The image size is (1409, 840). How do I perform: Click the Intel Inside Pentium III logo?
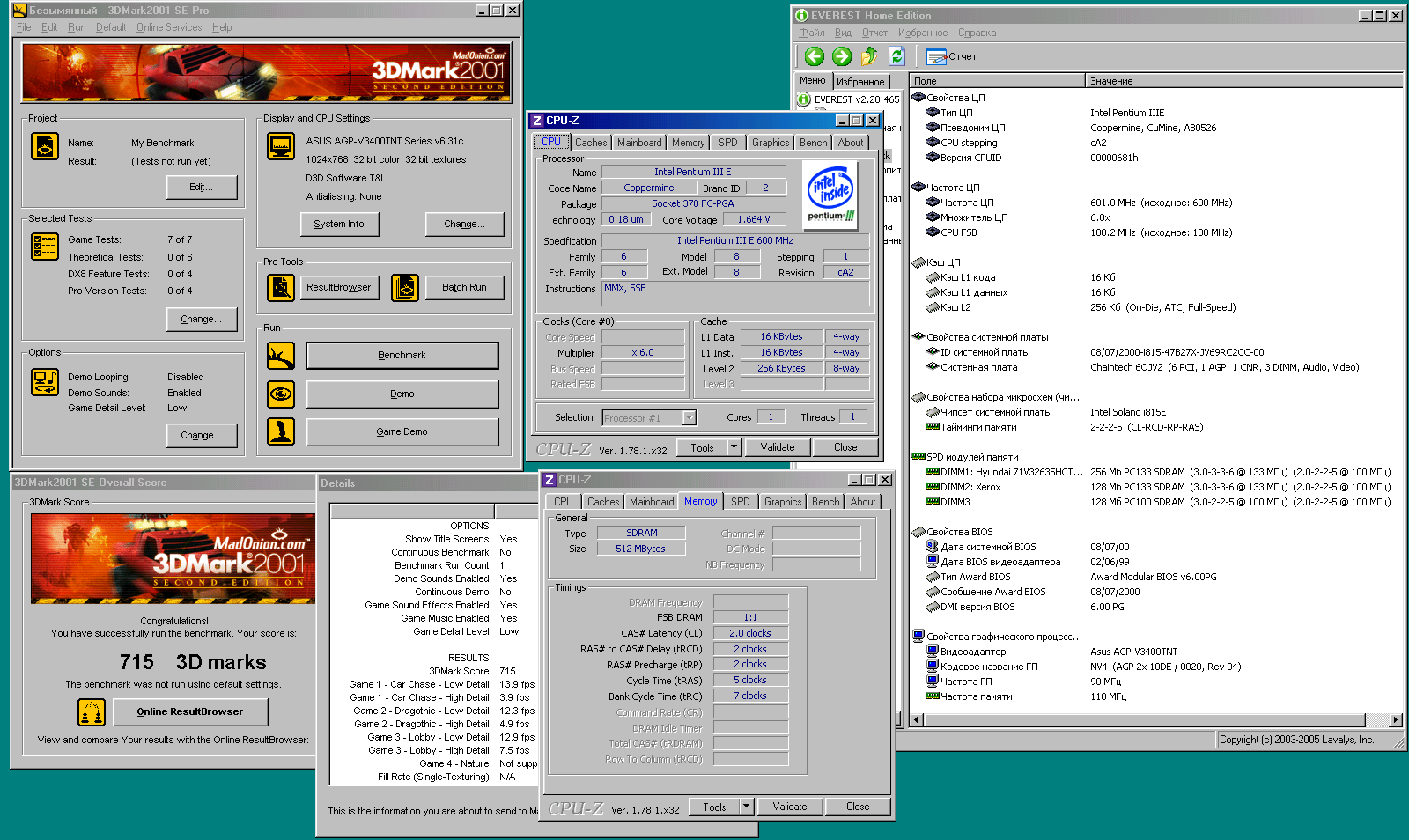tap(830, 195)
